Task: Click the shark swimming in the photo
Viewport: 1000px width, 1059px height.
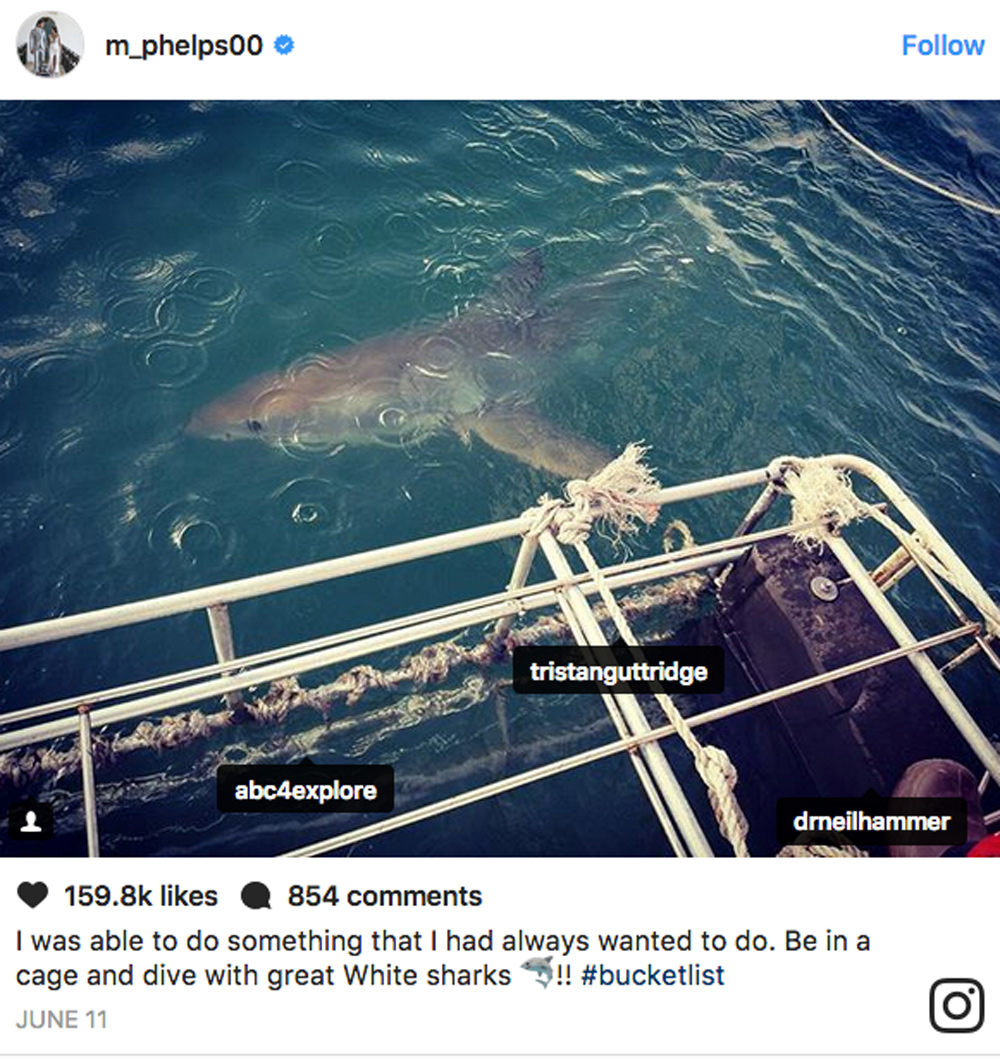Action: point(398,392)
